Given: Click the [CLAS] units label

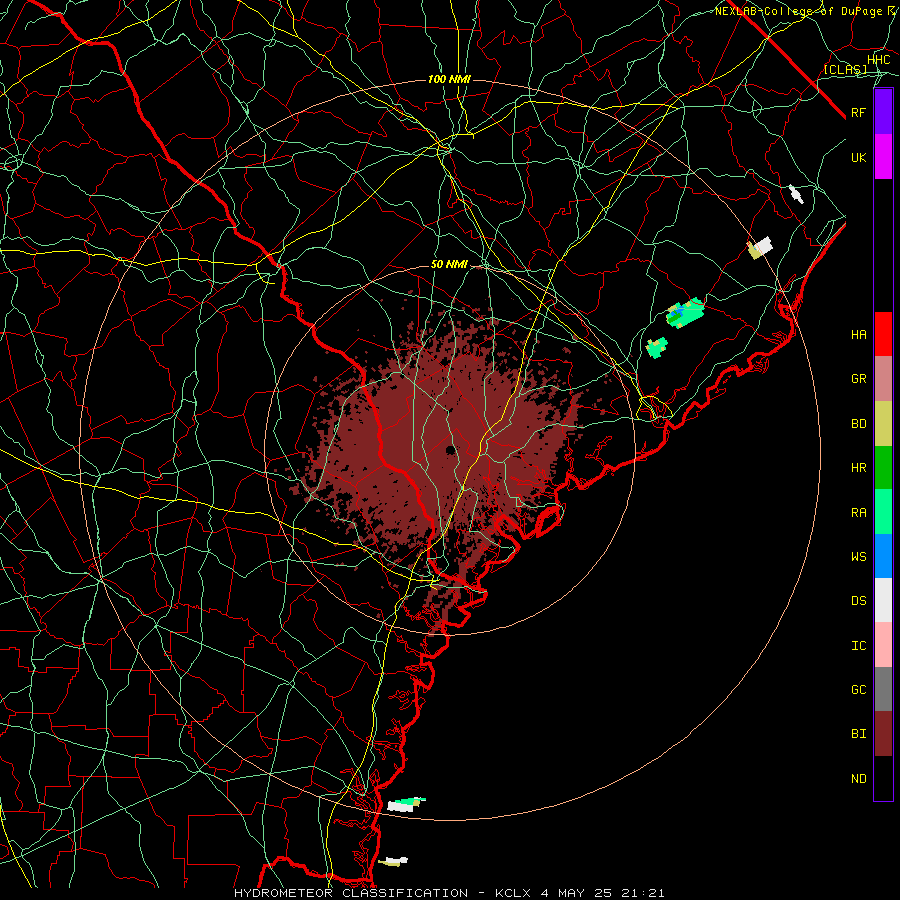Looking at the screenshot, I should pos(845,70).
